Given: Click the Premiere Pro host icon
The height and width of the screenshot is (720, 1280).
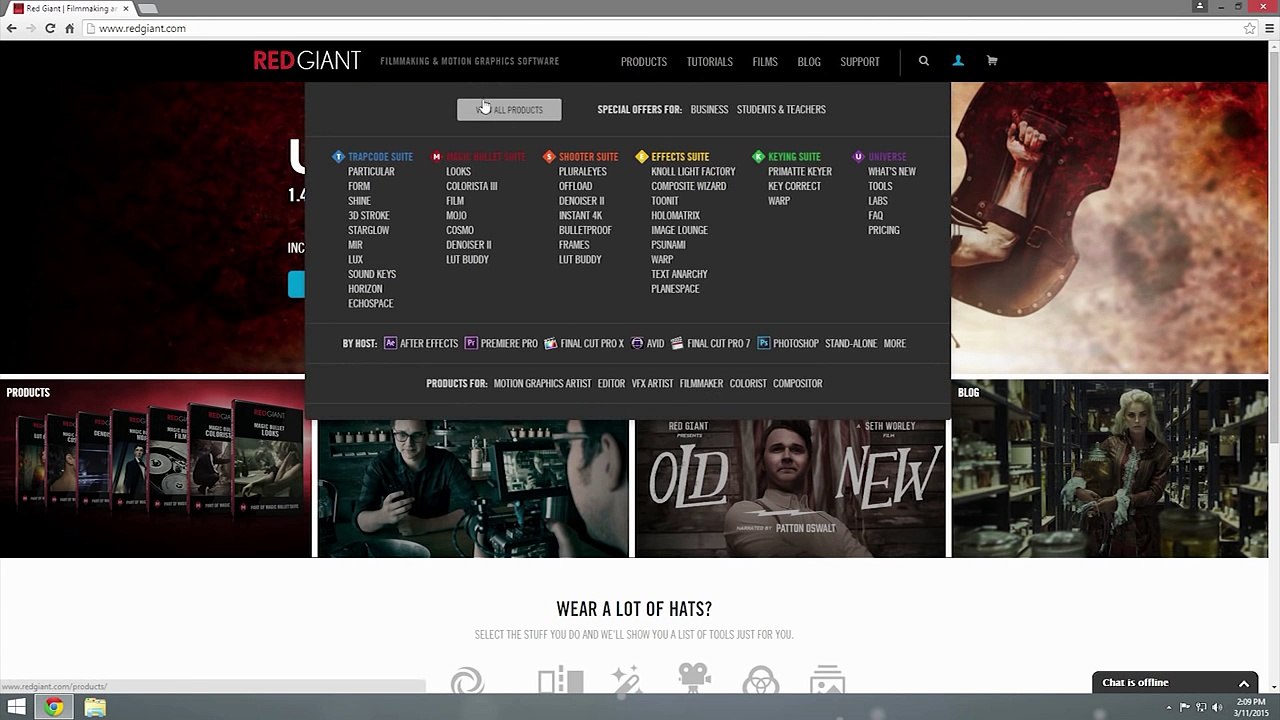Looking at the screenshot, I should 471,343.
